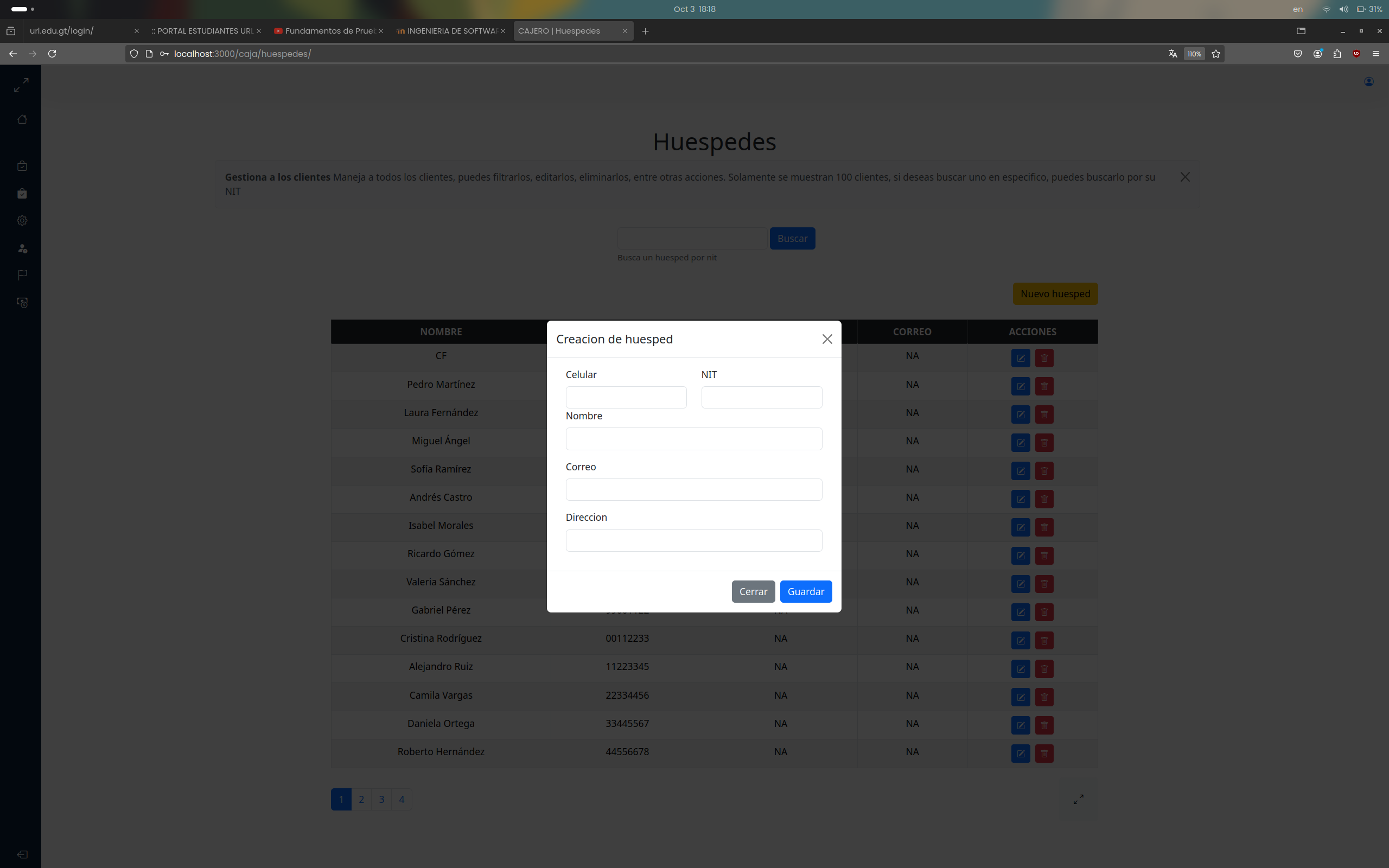Focus the NIT input field
Viewport: 1389px width, 868px height.
point(761,397)
